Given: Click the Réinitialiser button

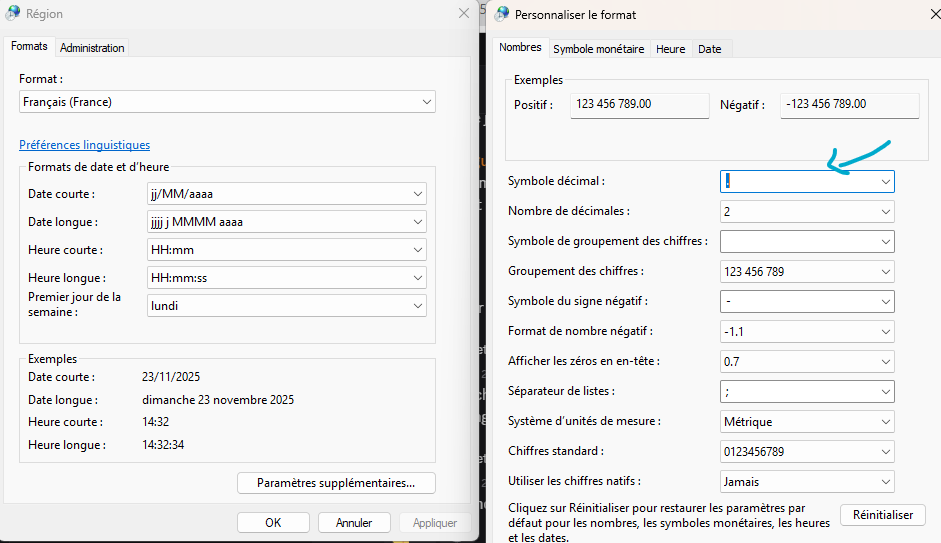Looking at the screenshot, I should [x=883, y=515].
